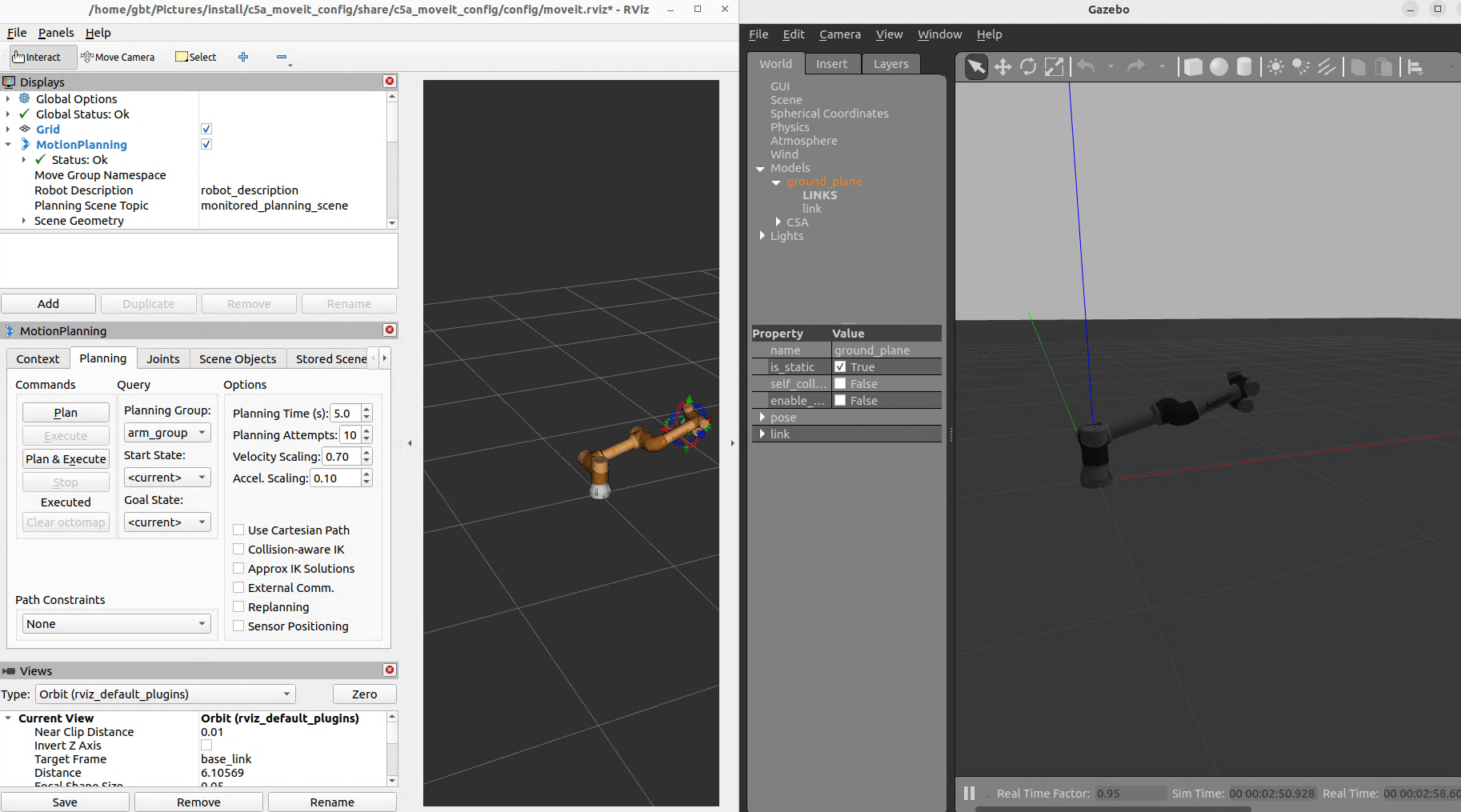Select the Translate mode tool in Gazebo
The width and height of the screenshot is (1461, 812).
tap(1003, 67)
